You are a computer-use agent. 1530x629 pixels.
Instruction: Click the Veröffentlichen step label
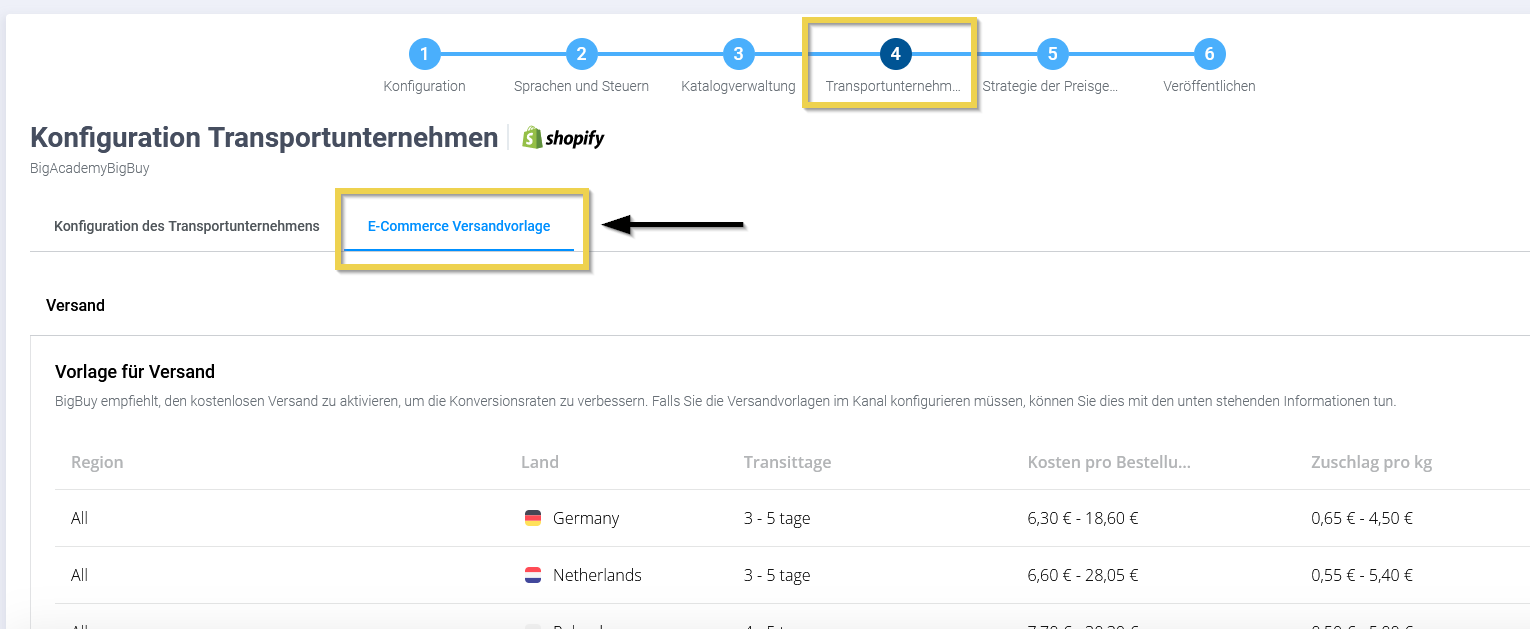[x=1209, y=86]
